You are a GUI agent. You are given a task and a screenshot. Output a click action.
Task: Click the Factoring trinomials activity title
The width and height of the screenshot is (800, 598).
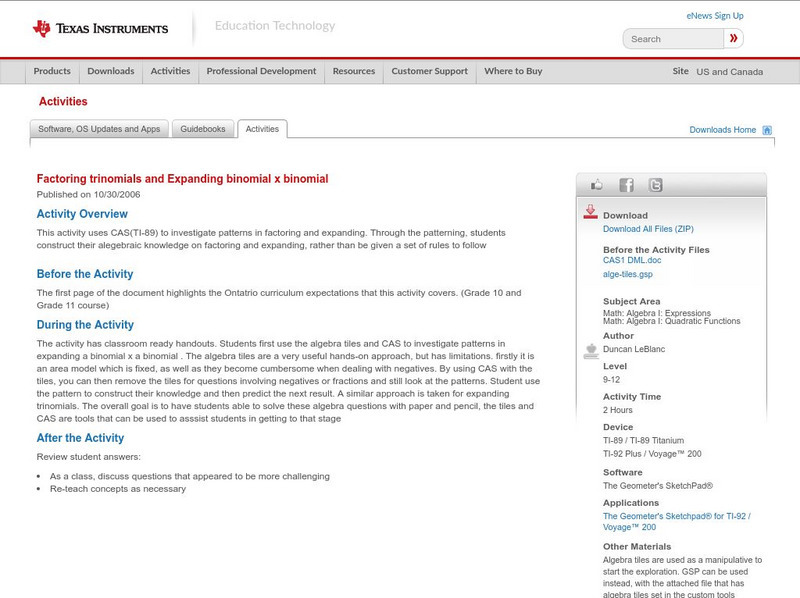(x=182, y=179)
